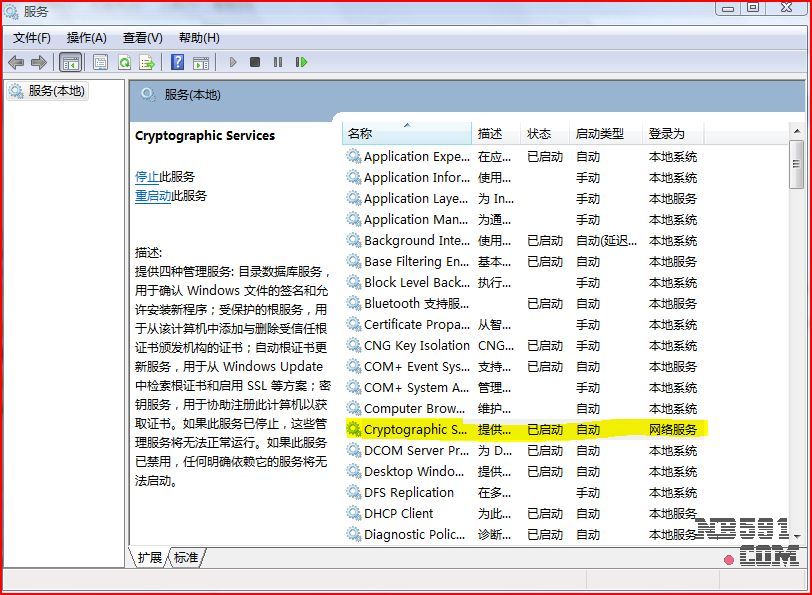The image size is (812, 595).
Task: Sort services by the 名称 column header
Action: point(405,134)
